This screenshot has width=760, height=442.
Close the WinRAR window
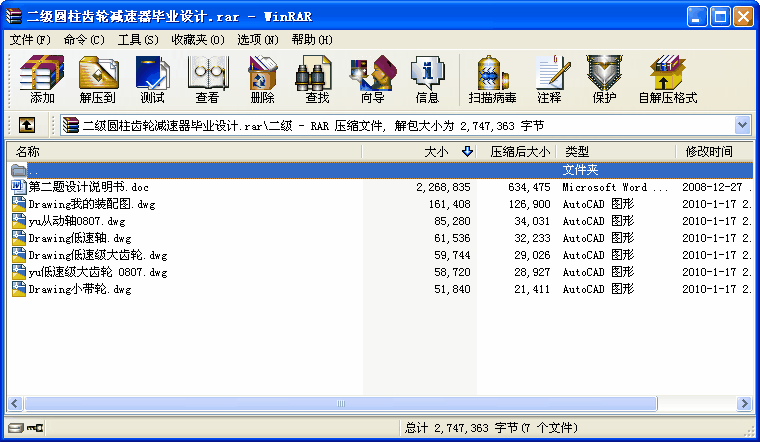click(x=743, y=16)
